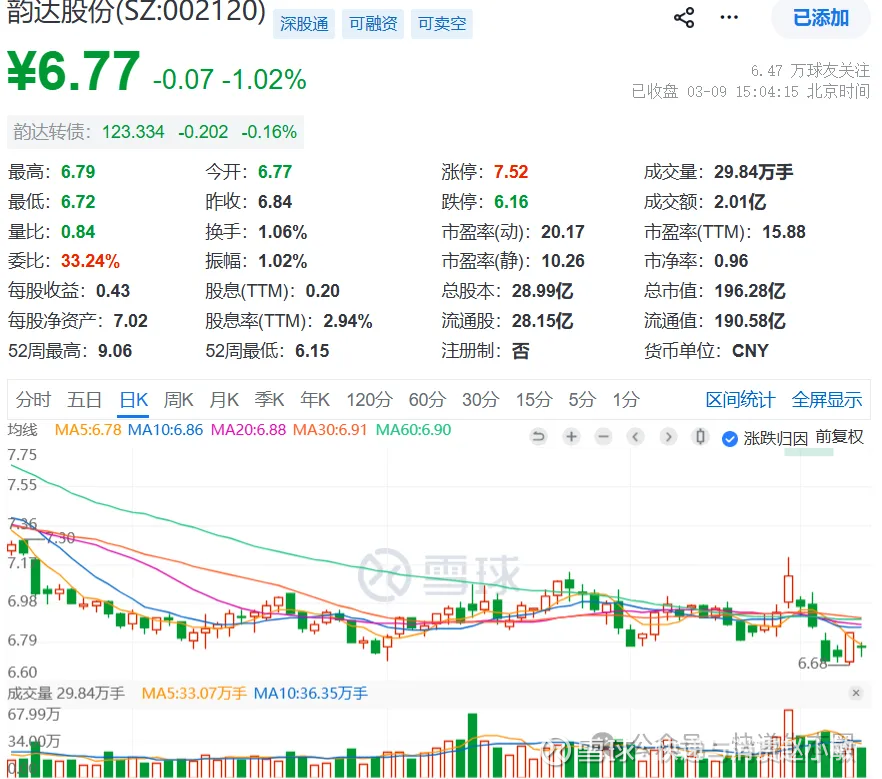
Task: Click the 成交量 29.84万手 label below chart
Action: pyautogui.click(x=66, y=693)
